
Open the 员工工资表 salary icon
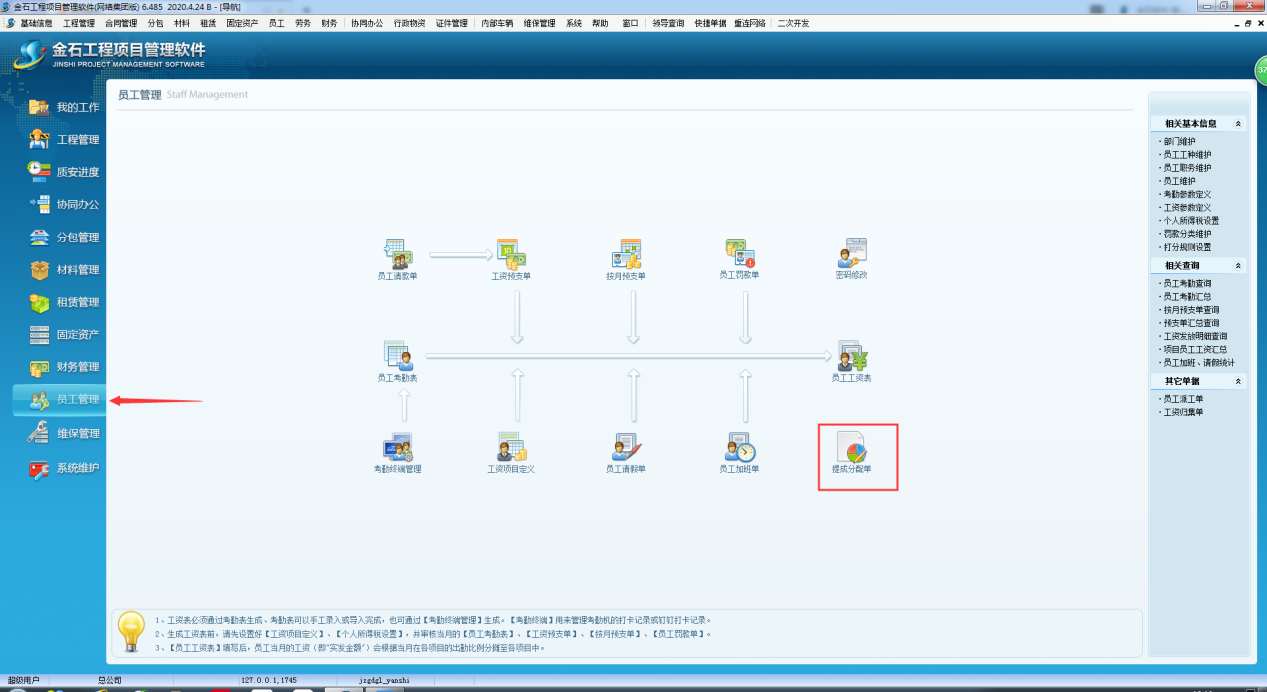[x=851, y=357]
